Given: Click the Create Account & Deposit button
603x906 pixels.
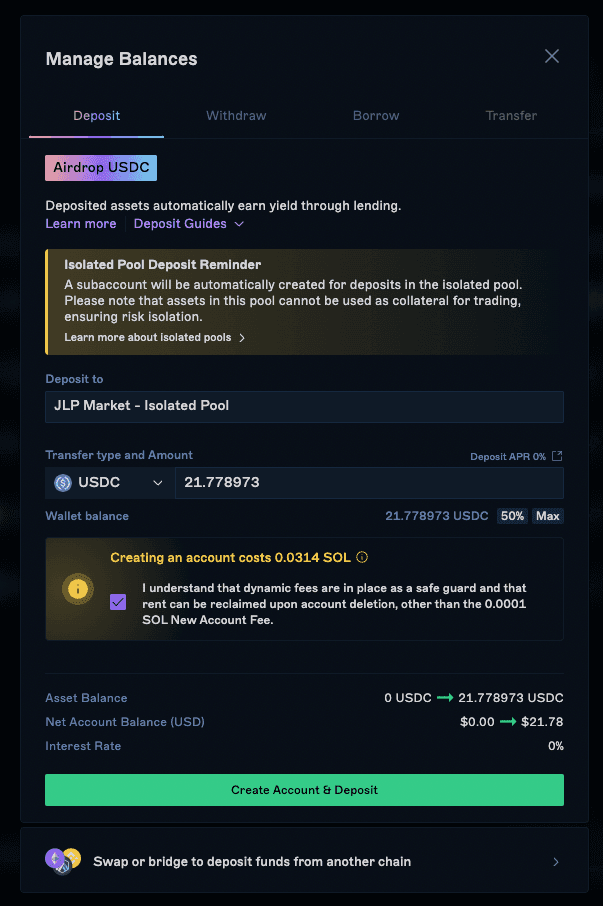Looking at the screenshot, I should point(304,789).
